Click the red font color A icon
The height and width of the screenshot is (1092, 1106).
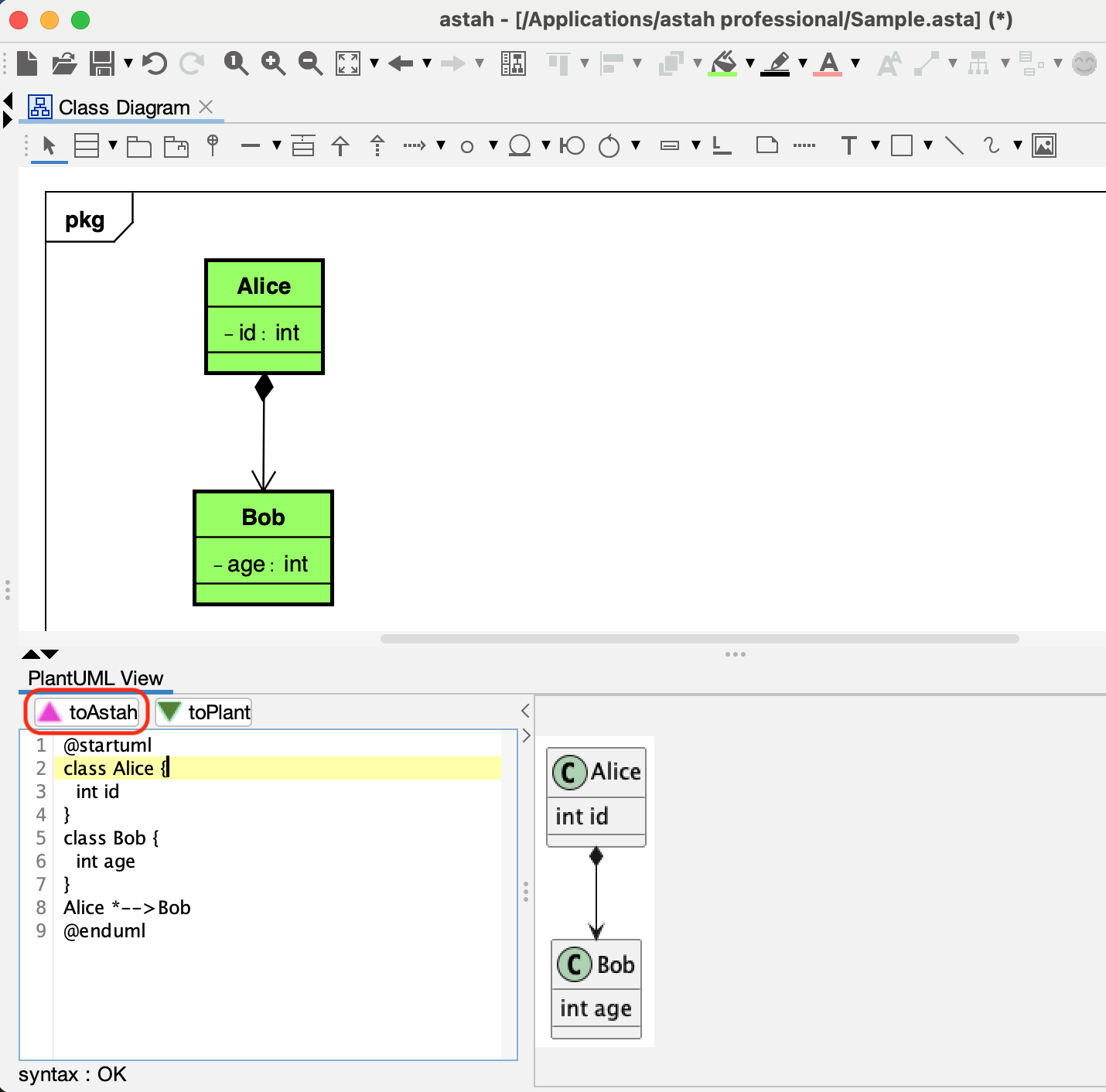(x=828, y=63)
